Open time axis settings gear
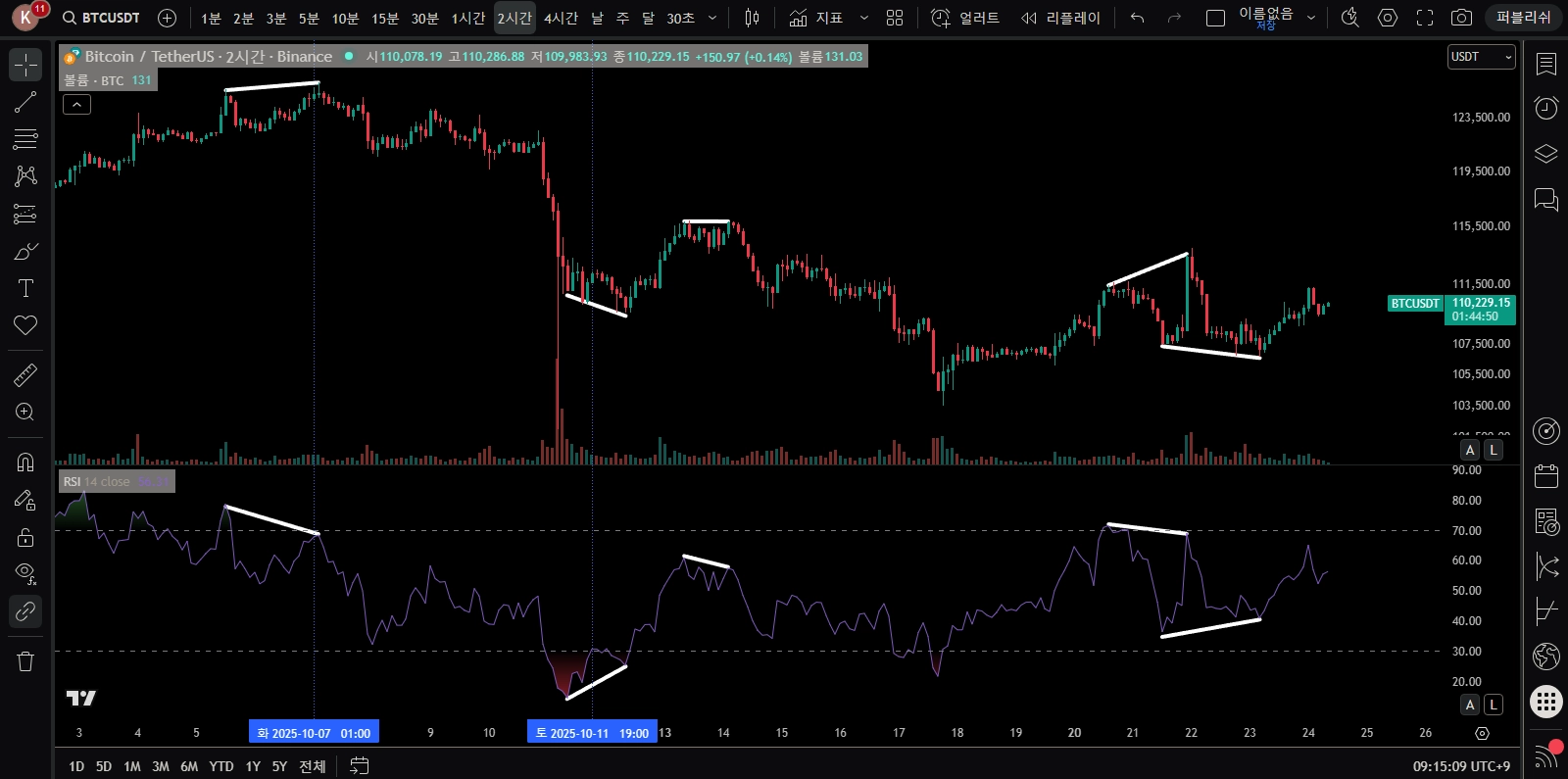1568x779 pixels. (1482, 733)
